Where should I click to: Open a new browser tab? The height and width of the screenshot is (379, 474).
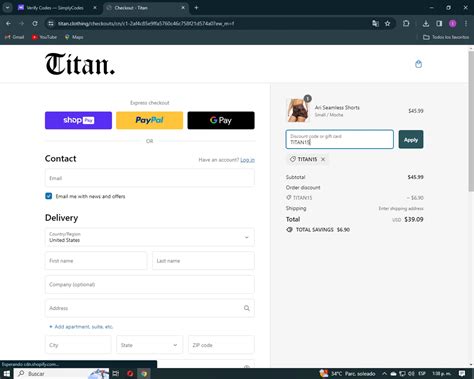(196, 8)
